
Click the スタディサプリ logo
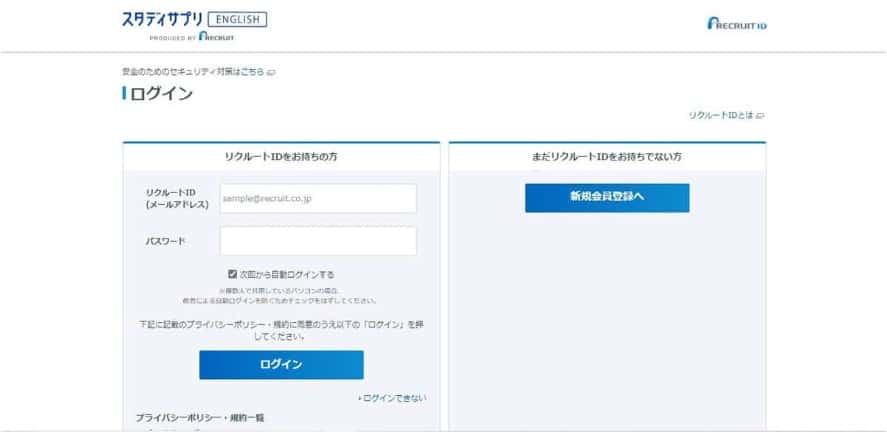click(162, 19)
